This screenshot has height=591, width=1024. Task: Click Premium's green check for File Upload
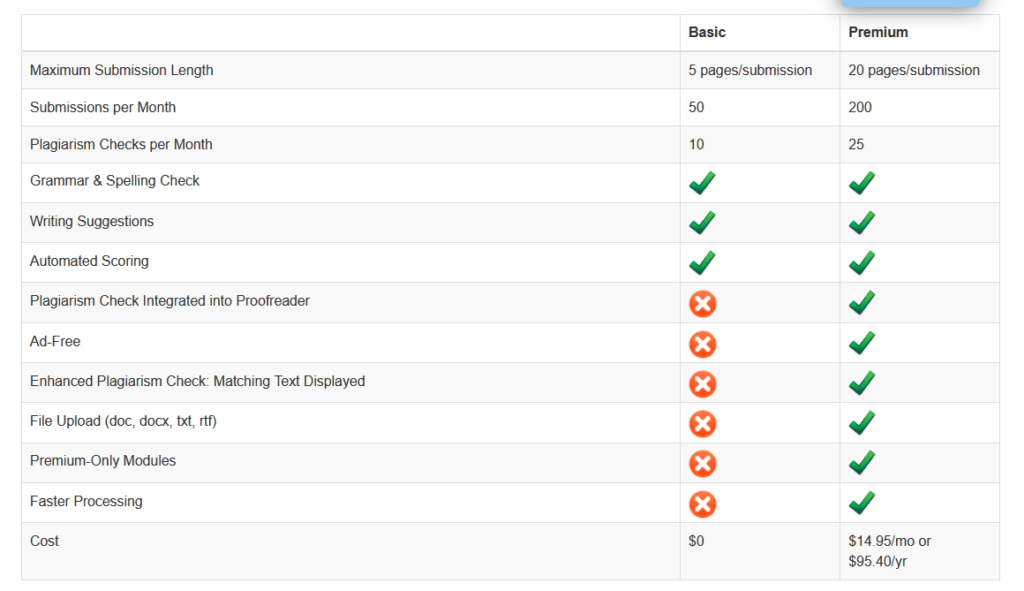click(861, 423)
